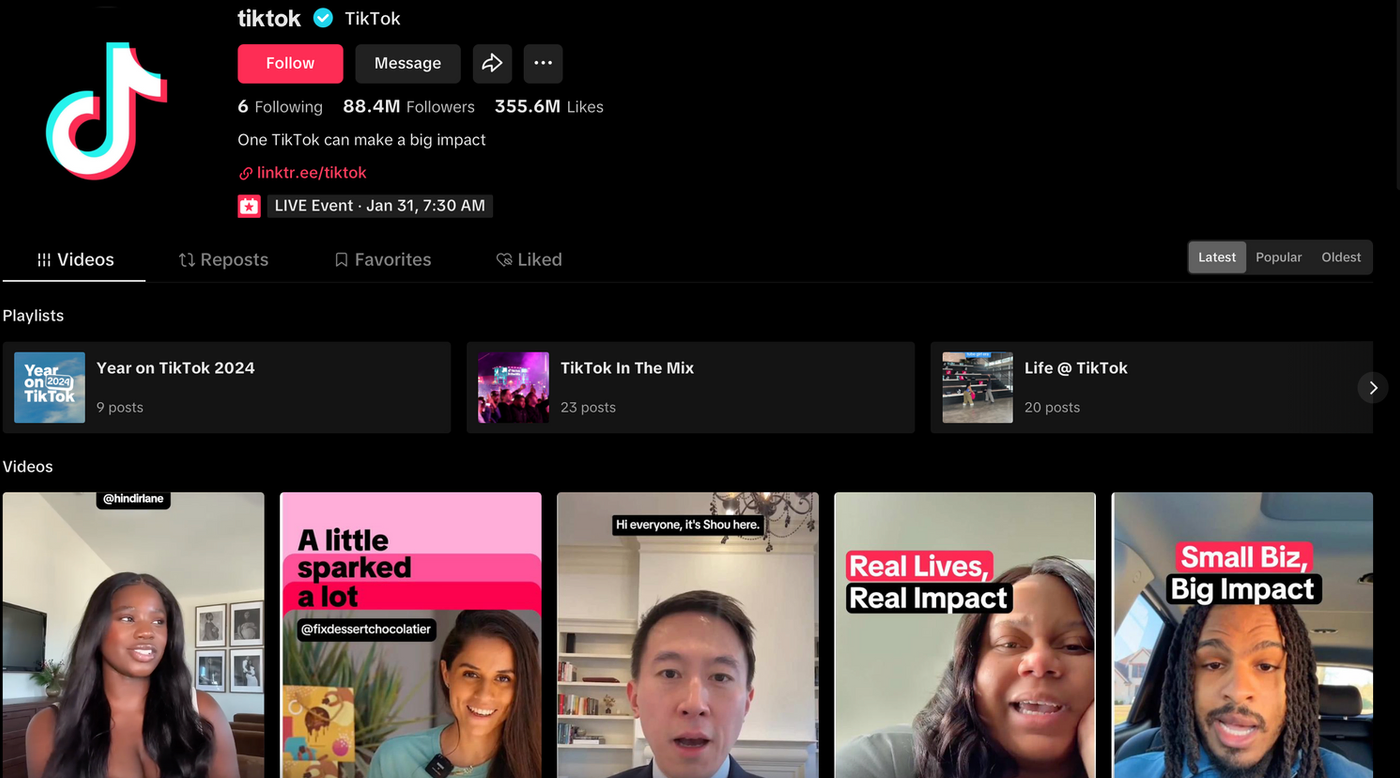
Task: Click the 20 posts label
Action: tap(1052, 408)
